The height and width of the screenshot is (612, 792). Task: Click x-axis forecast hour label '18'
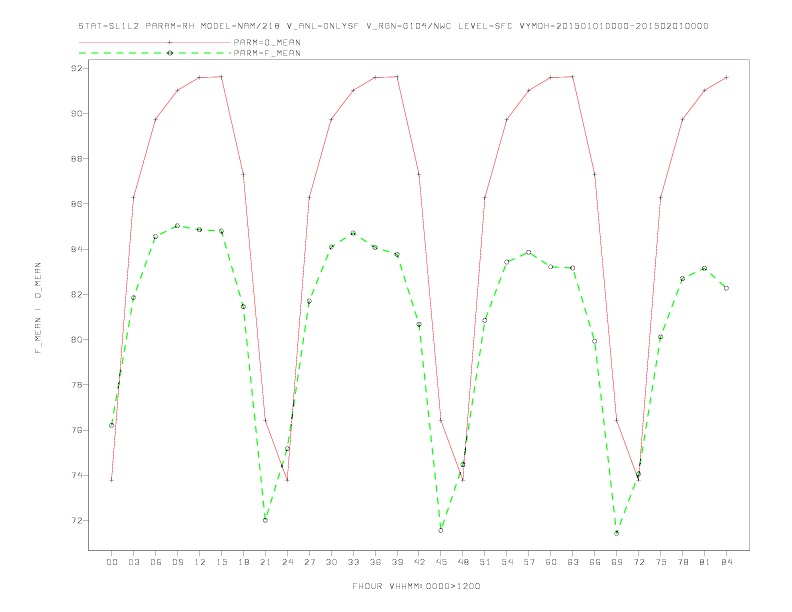pyautogui.click(x=243, y=562)
